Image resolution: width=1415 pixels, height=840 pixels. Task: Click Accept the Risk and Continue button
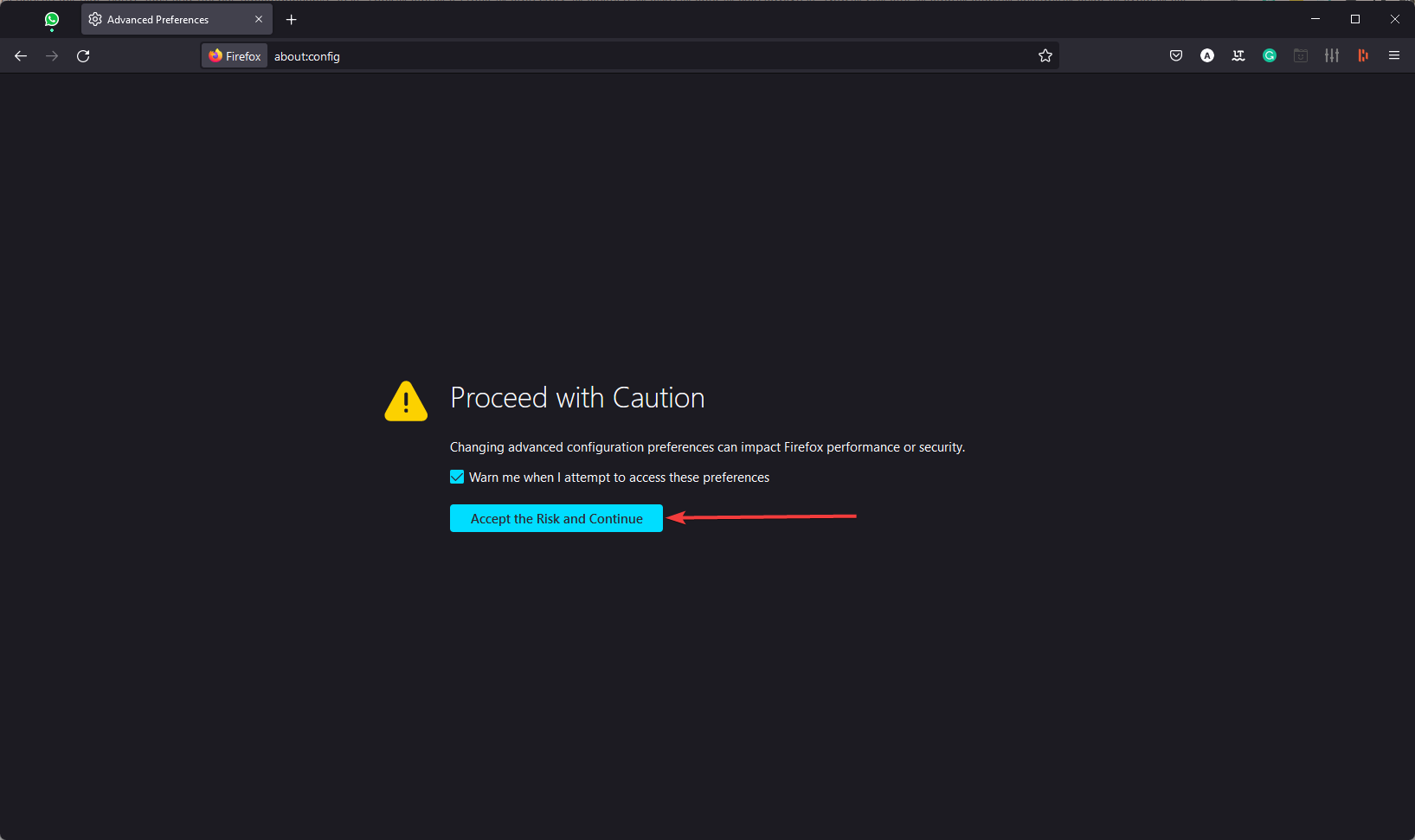coord(556,518)
